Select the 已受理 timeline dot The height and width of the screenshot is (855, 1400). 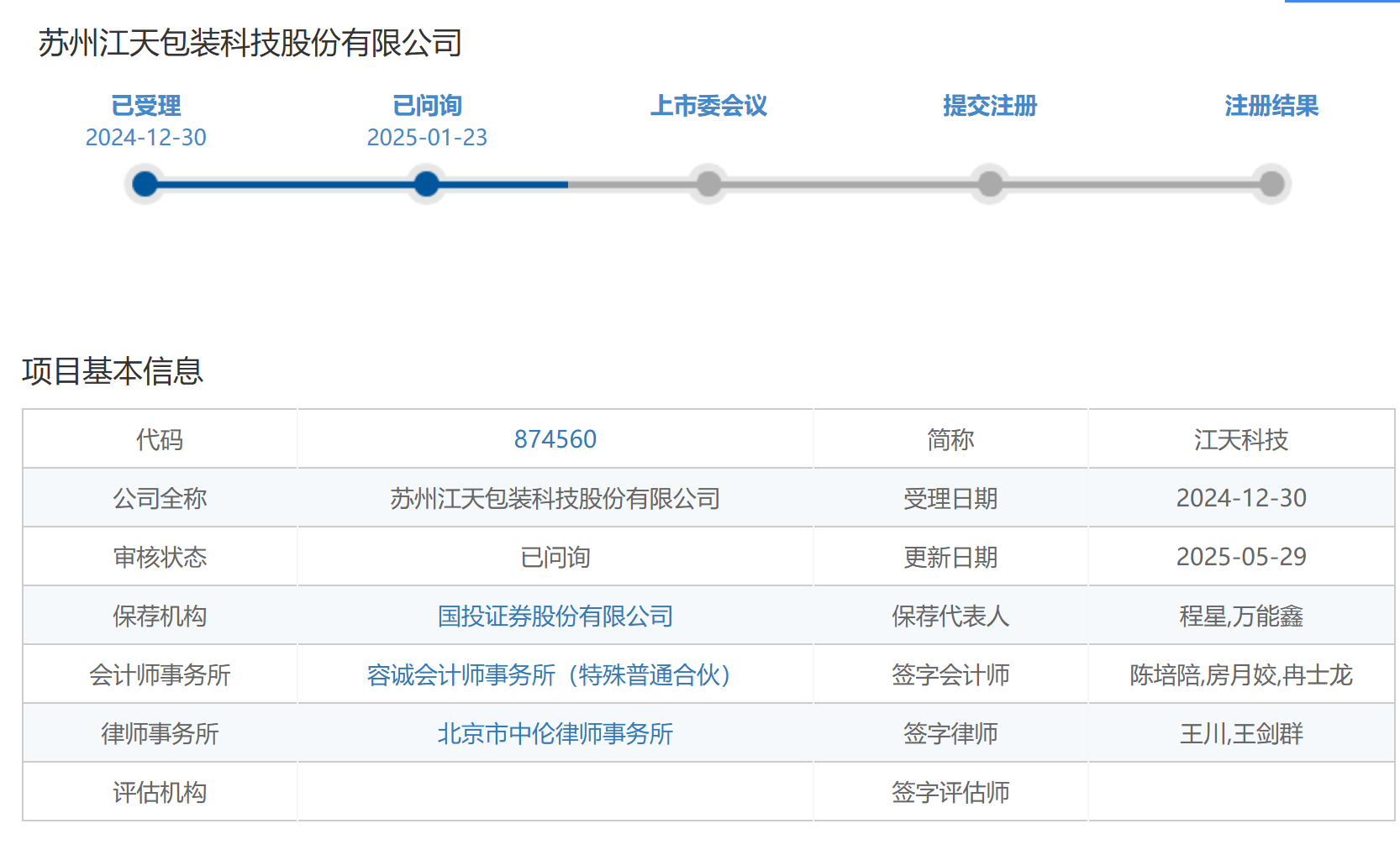(x=145, y=184)
